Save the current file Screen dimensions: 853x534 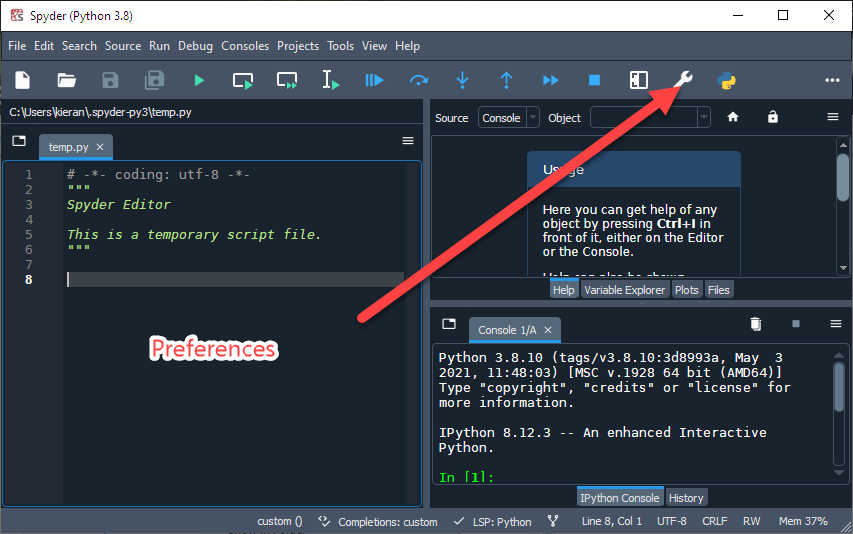[x=110, y=80]
